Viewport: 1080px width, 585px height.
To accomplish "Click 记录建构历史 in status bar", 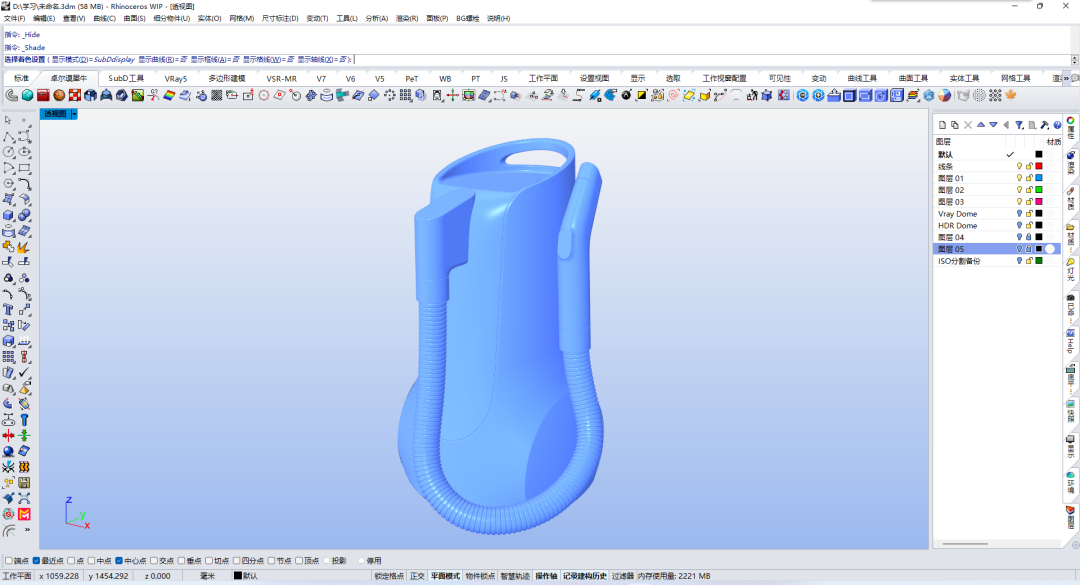I will (585, 576).
